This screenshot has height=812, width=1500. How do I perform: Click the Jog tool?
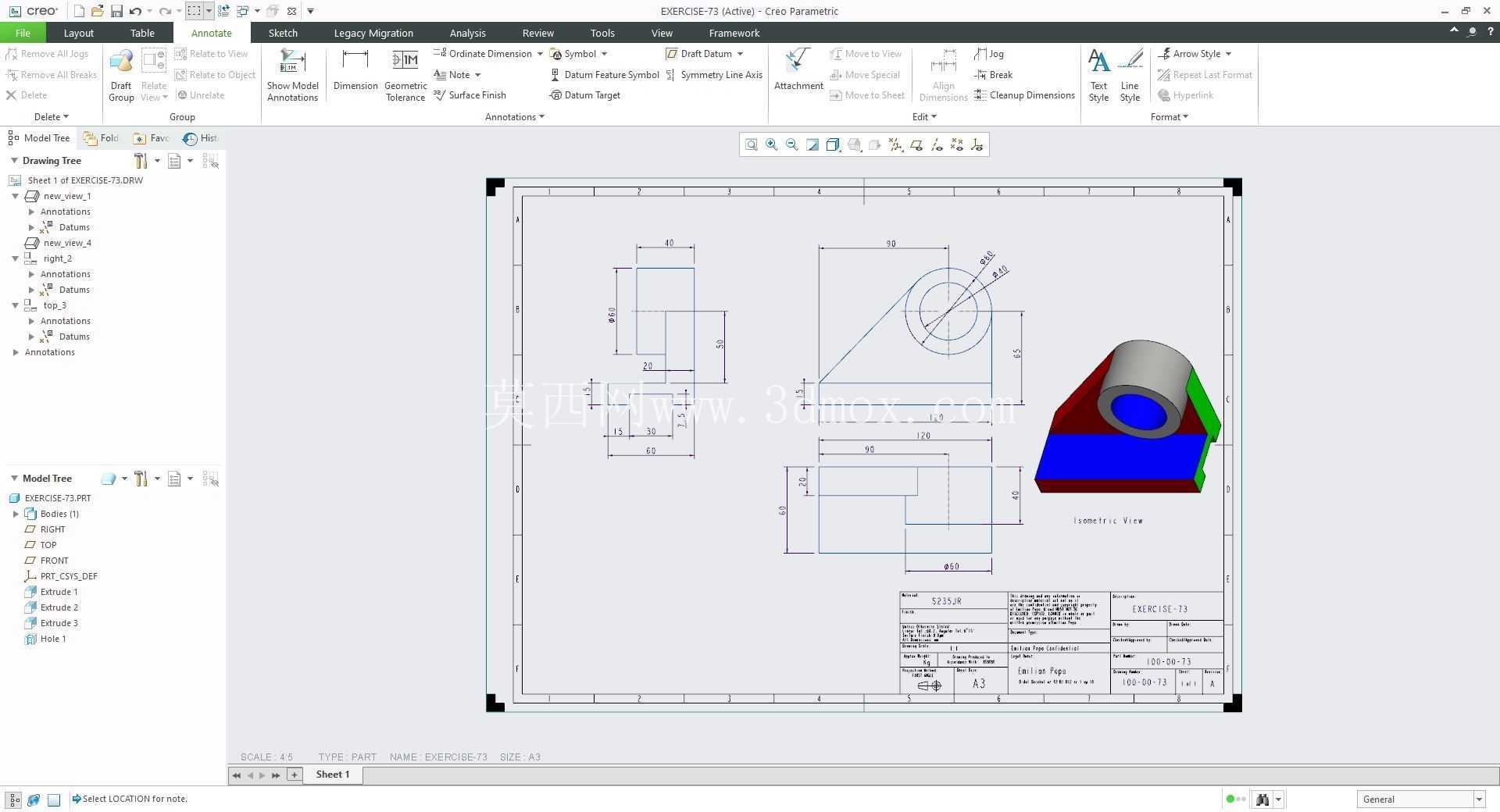(989, 54)
